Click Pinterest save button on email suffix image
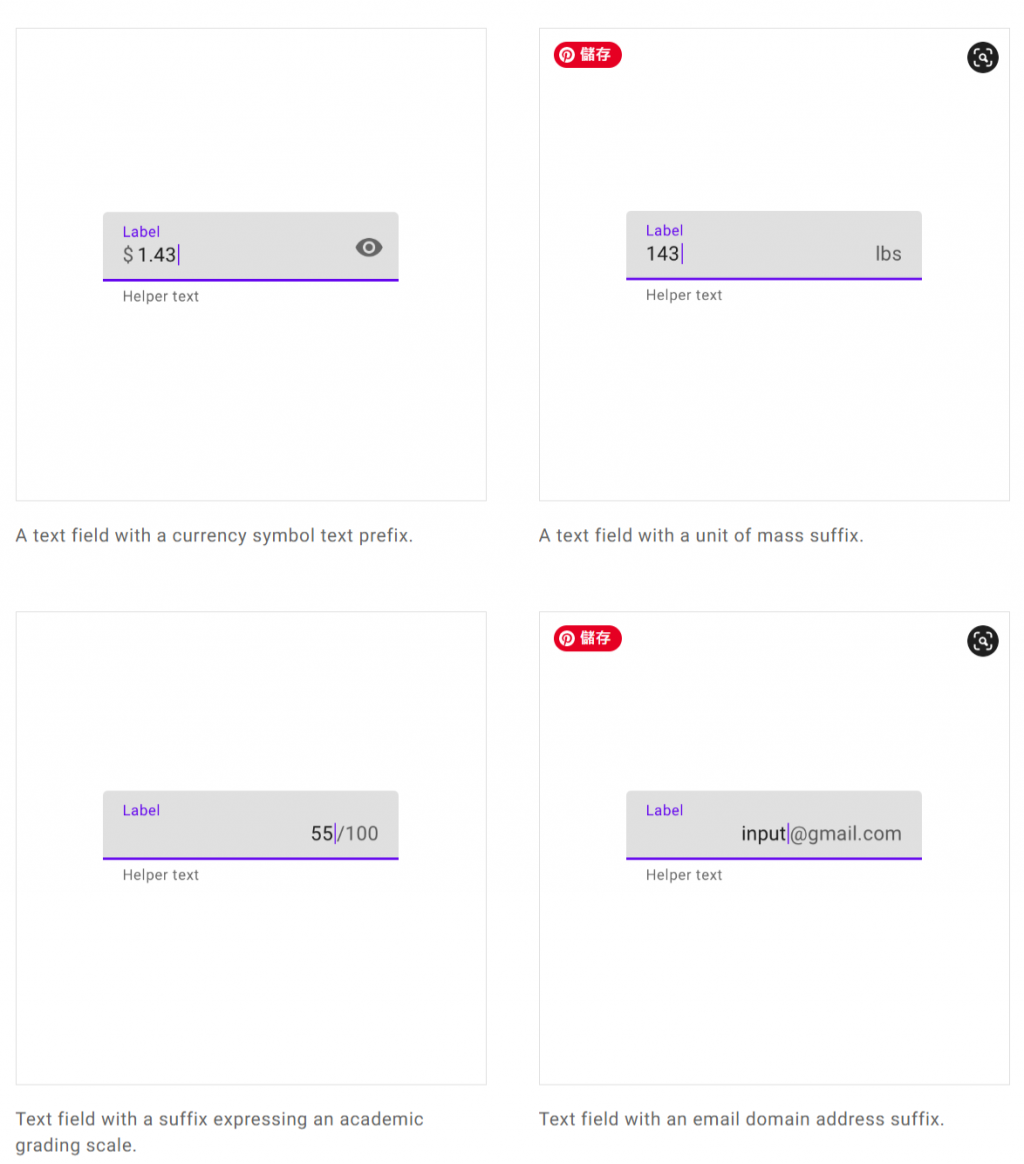 [588, 638]
